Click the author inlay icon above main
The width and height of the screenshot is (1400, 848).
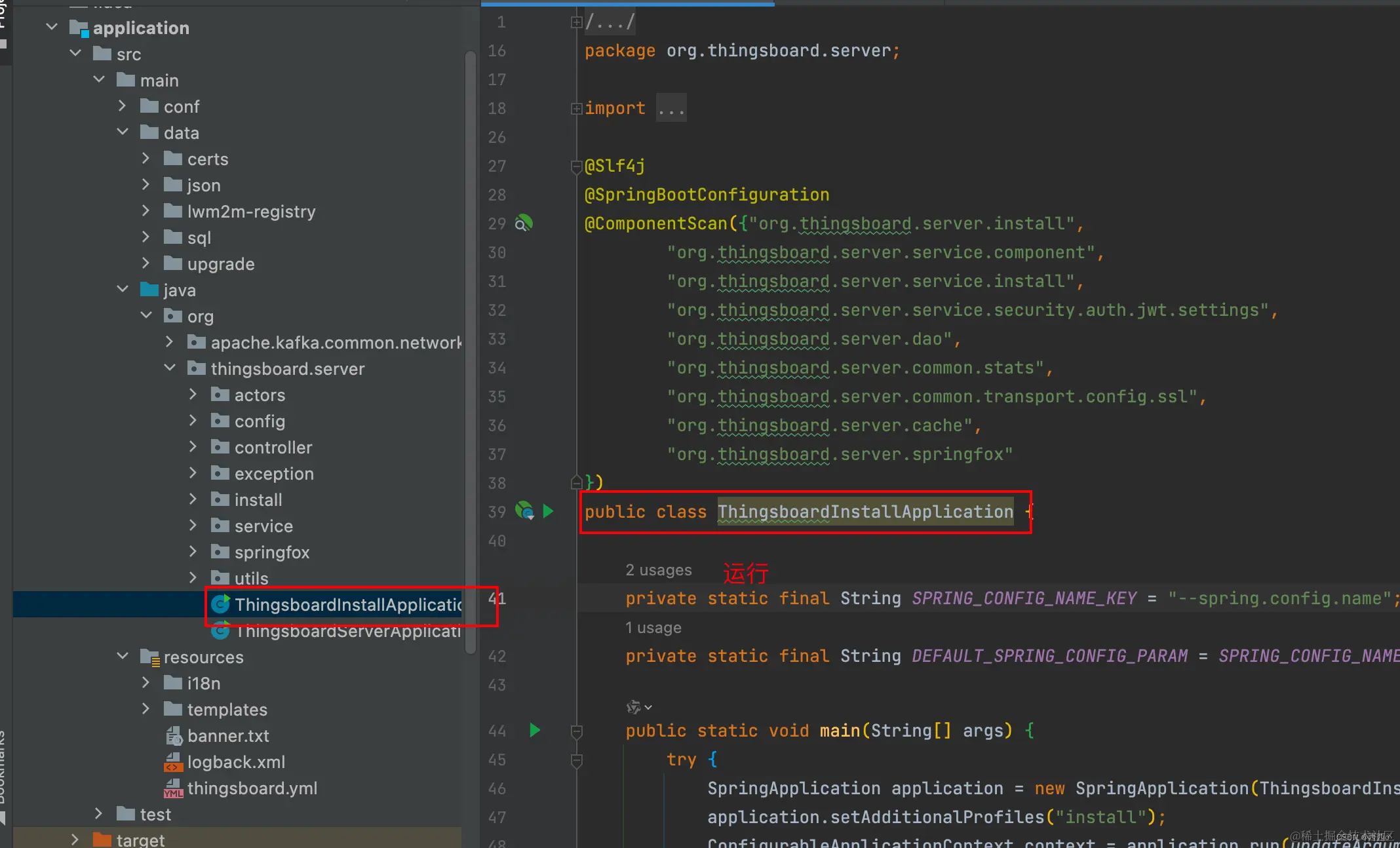click(634, 707)
